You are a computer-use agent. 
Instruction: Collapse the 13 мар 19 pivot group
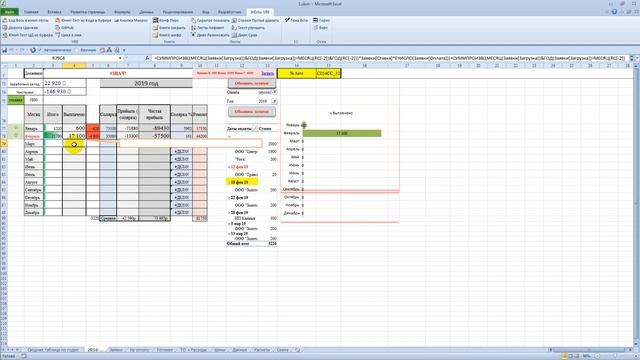click(229, 233)
